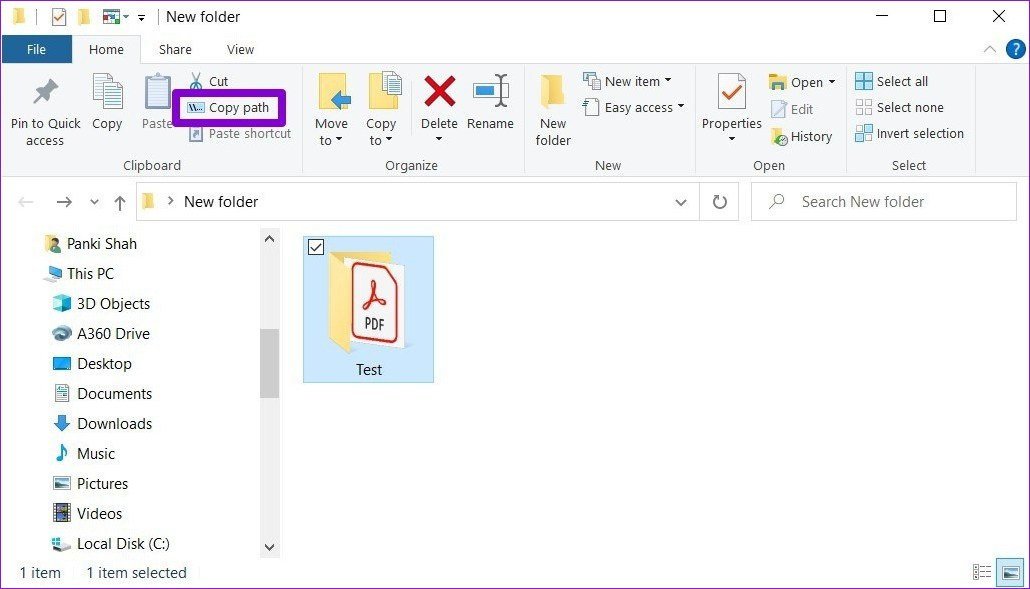Open Documents in the navigation pane
Viewport: 1030px width, 589px height.
(x=102, y=394)
